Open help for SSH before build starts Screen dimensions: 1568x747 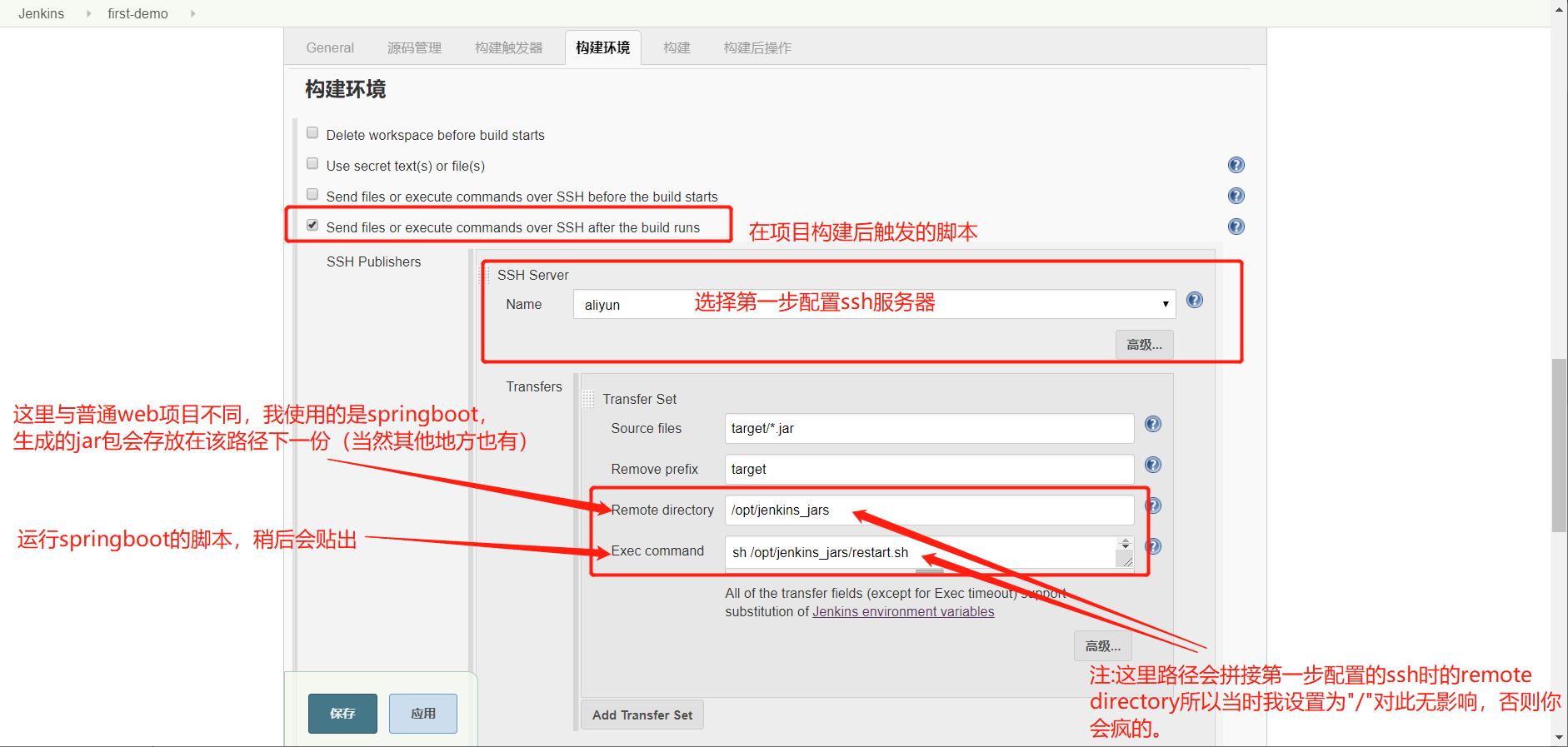pos(1236,196)
